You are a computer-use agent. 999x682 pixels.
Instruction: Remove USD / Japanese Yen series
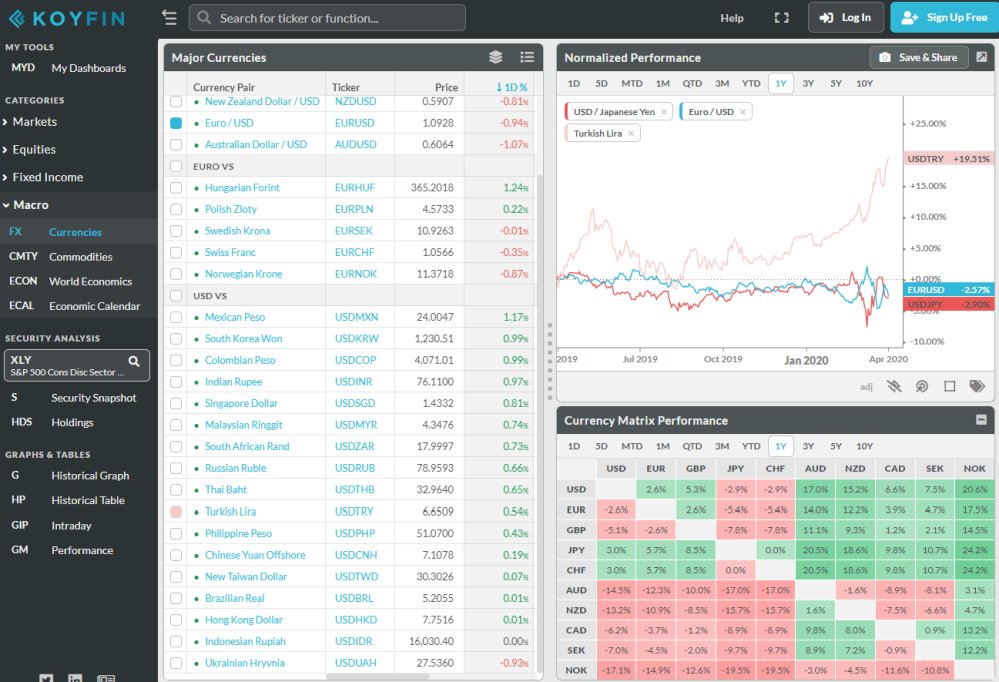tap(664, 112)
